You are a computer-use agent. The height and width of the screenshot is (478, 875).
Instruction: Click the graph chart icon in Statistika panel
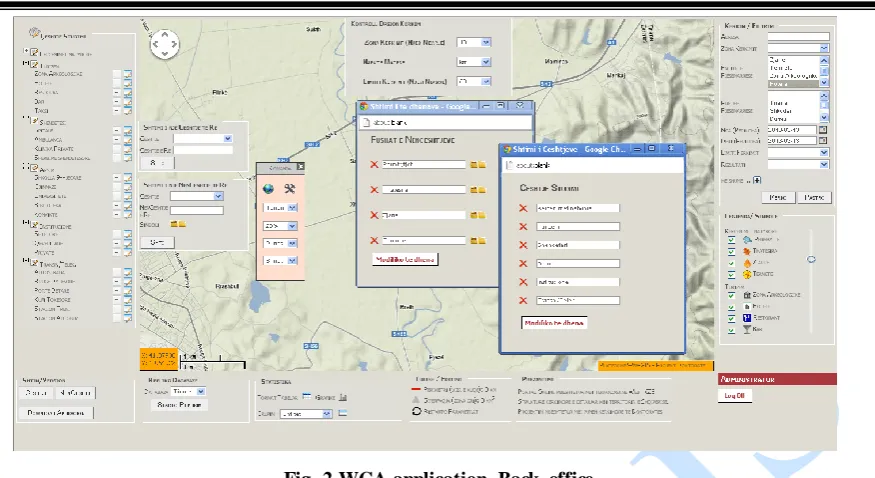pos(343,397)
